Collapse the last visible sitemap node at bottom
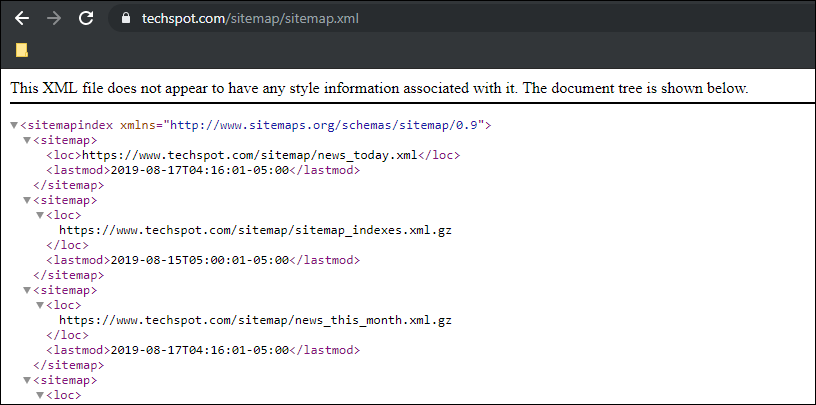The image size is (816, 405). pos(27,381)
